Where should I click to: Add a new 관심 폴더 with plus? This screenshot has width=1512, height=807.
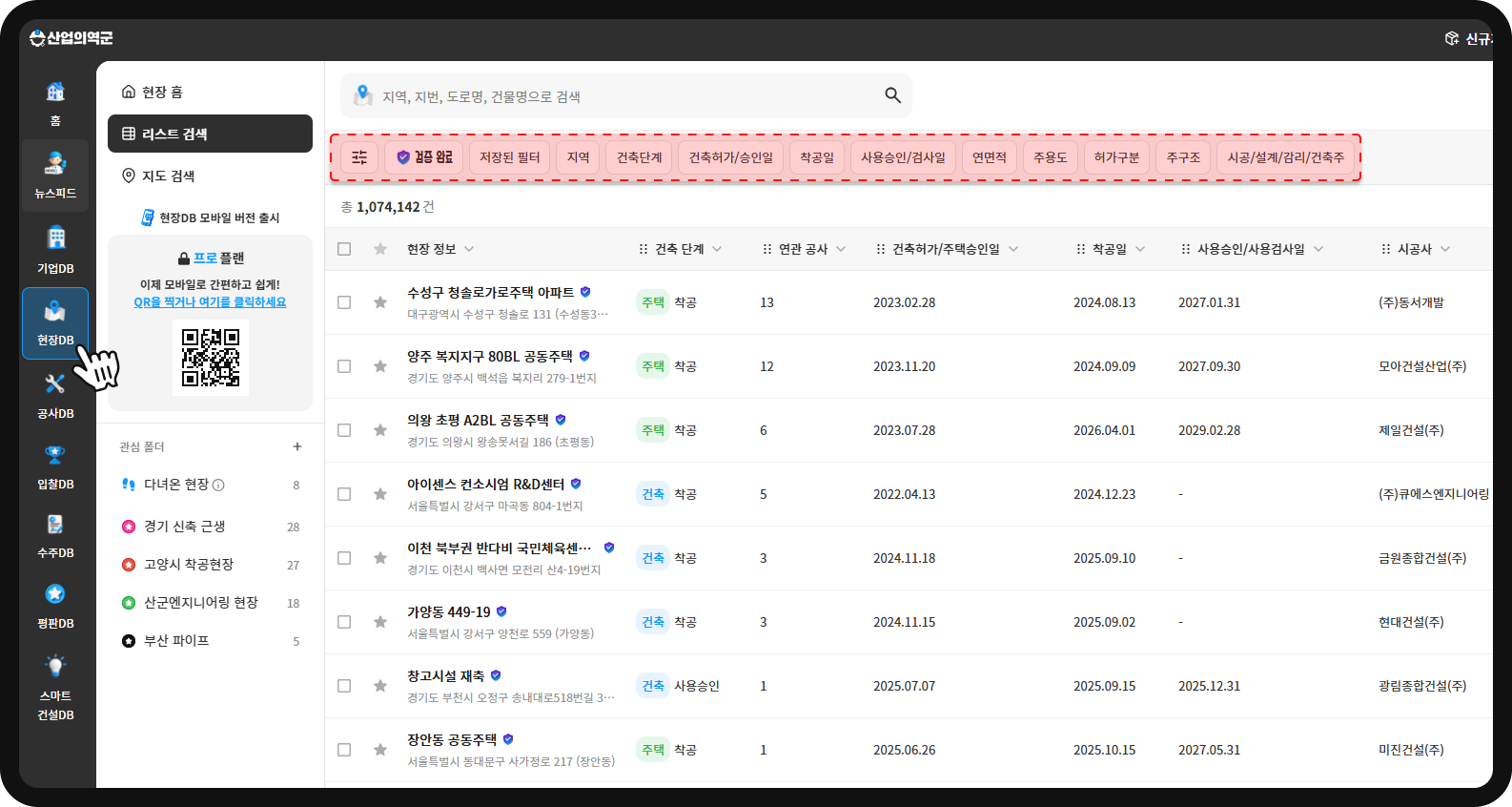click(297, 446)
